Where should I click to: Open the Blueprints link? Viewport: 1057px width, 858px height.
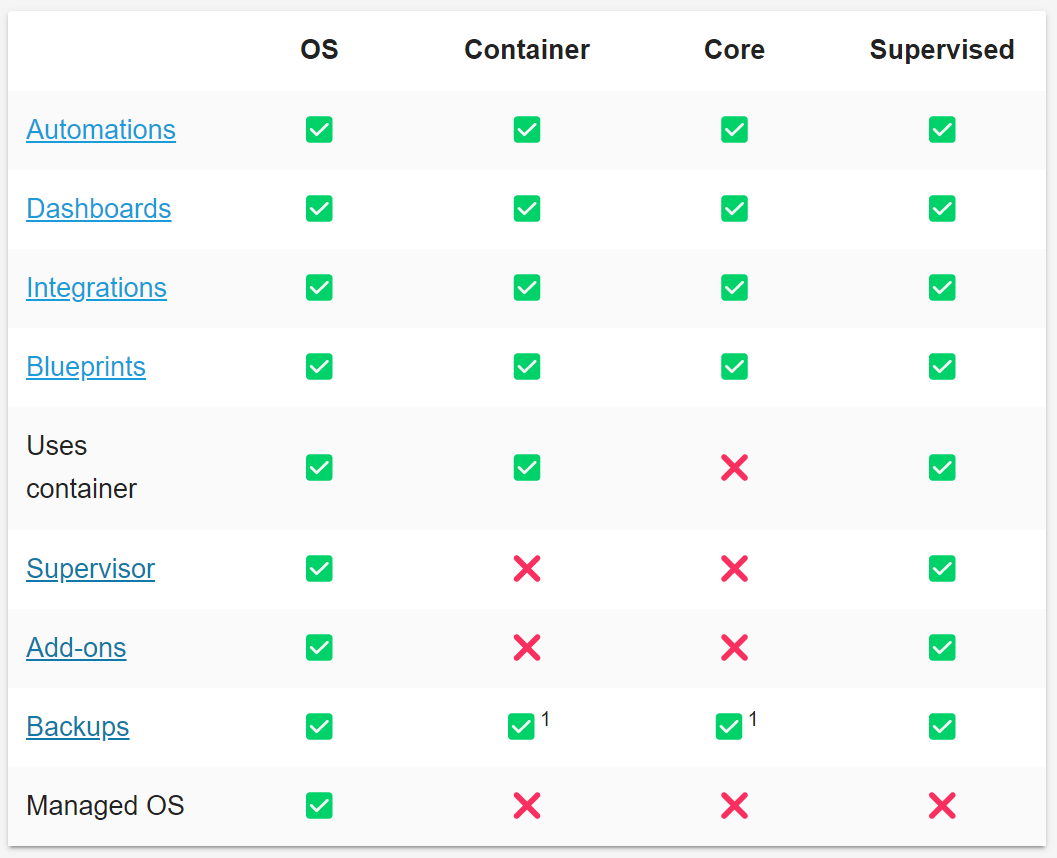point(86,367)
